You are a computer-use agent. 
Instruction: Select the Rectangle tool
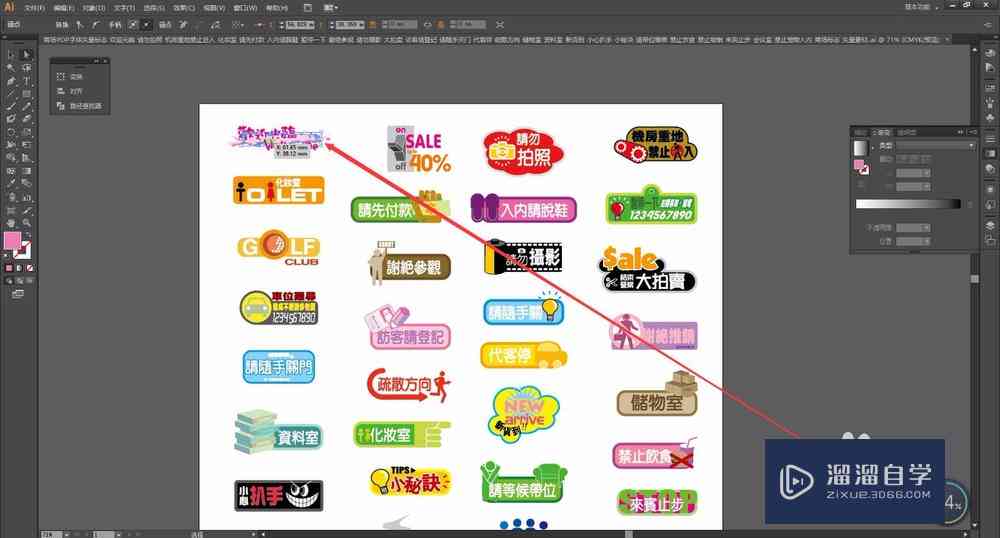click(26, 94)
